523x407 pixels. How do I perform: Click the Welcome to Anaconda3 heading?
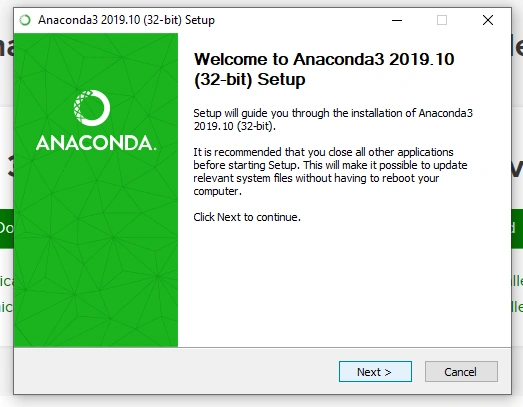click(x=324, y=69)
